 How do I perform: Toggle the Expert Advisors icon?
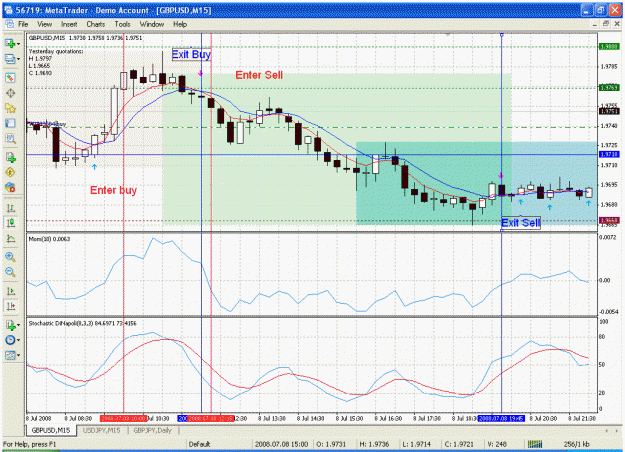click(10, 187)
